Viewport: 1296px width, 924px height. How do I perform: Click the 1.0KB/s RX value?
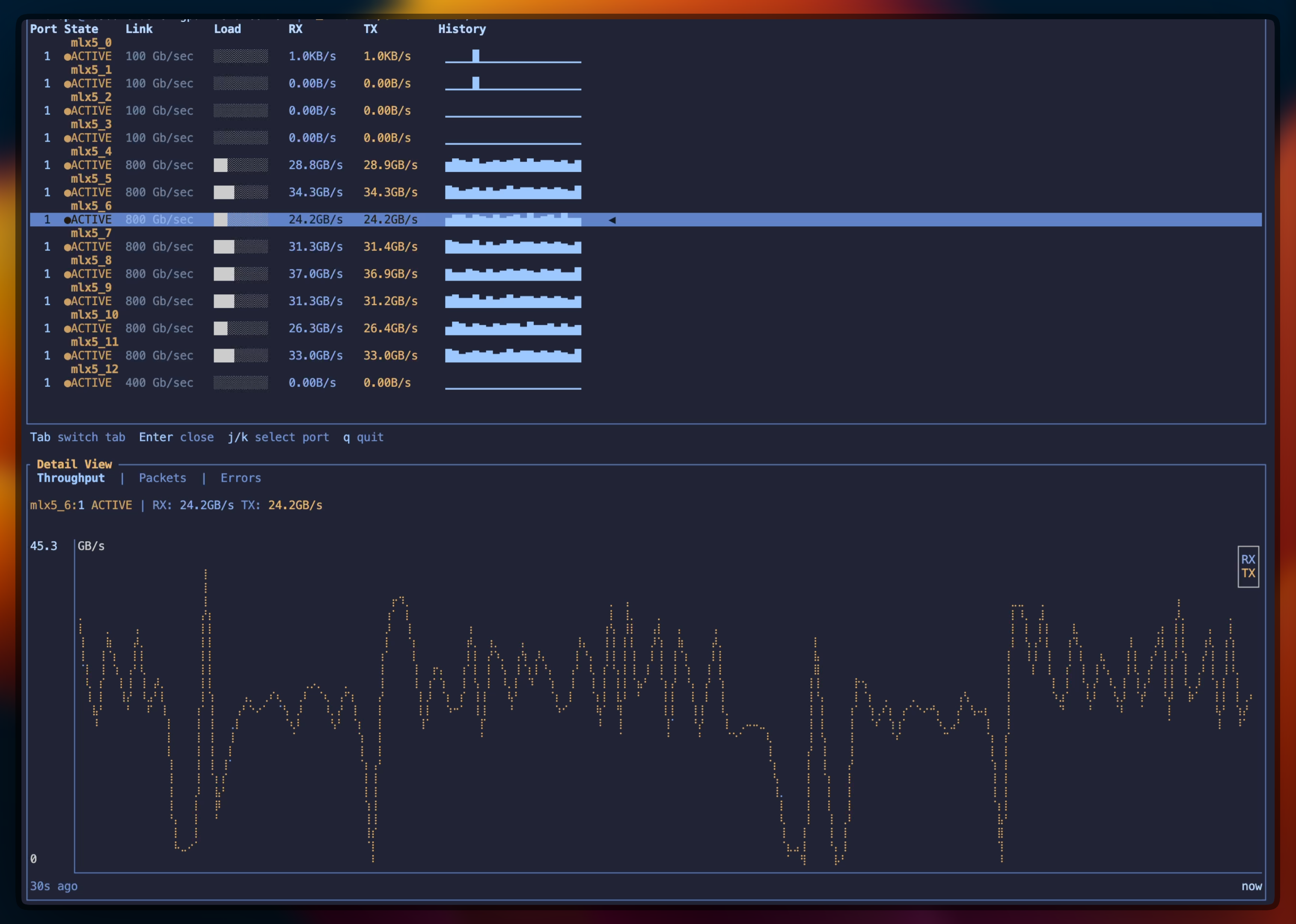click(312, 56)
